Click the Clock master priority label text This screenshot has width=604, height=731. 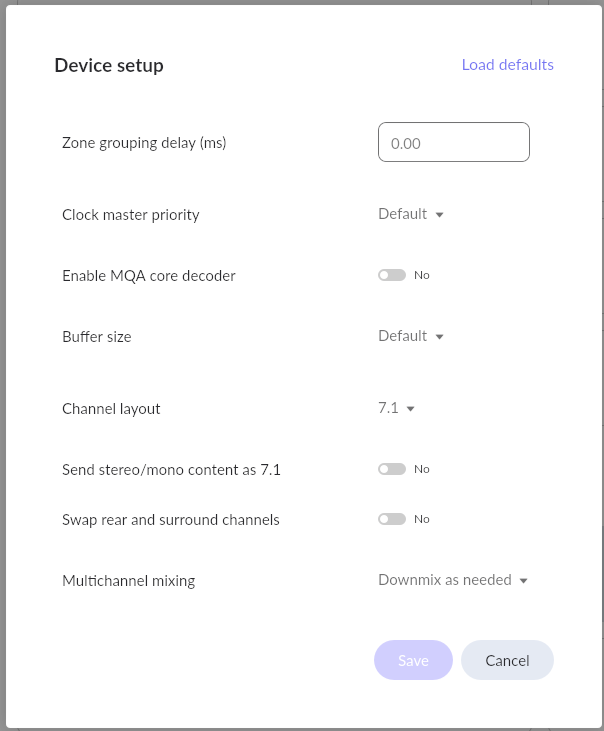click(x=131, y=215)
